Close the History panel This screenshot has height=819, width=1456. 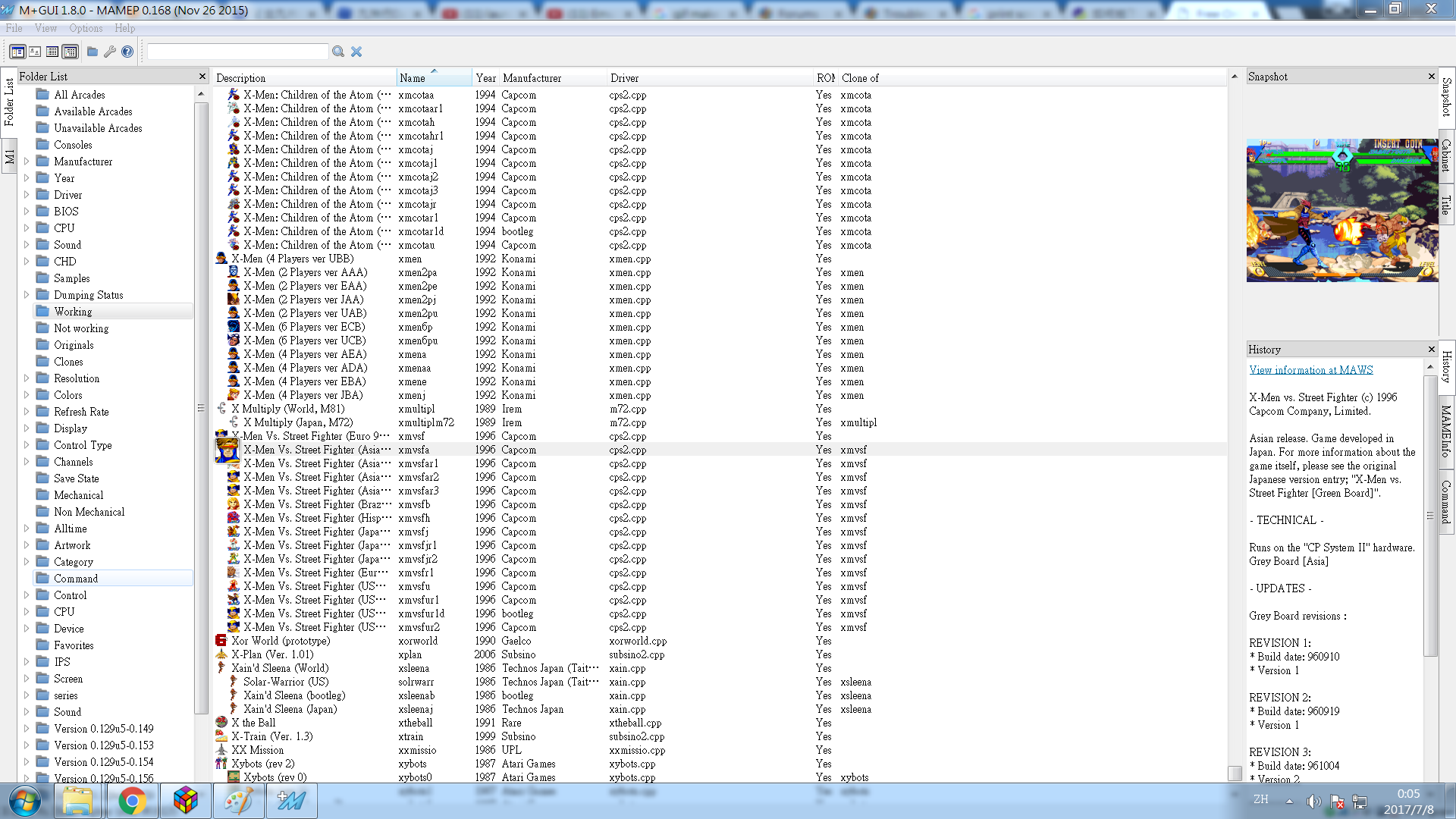[1432, 350]
